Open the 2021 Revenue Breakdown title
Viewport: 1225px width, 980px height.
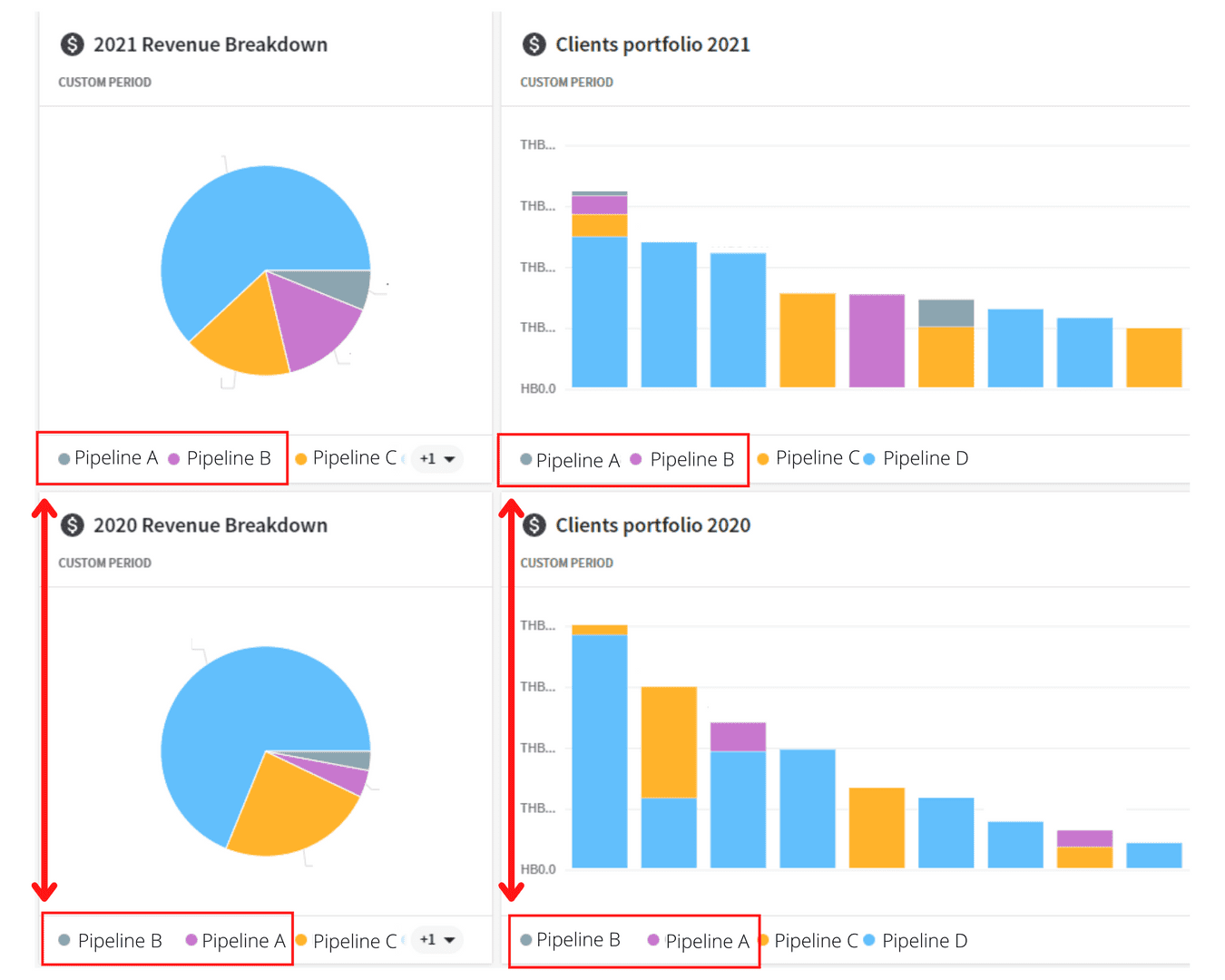pos(211,44)
